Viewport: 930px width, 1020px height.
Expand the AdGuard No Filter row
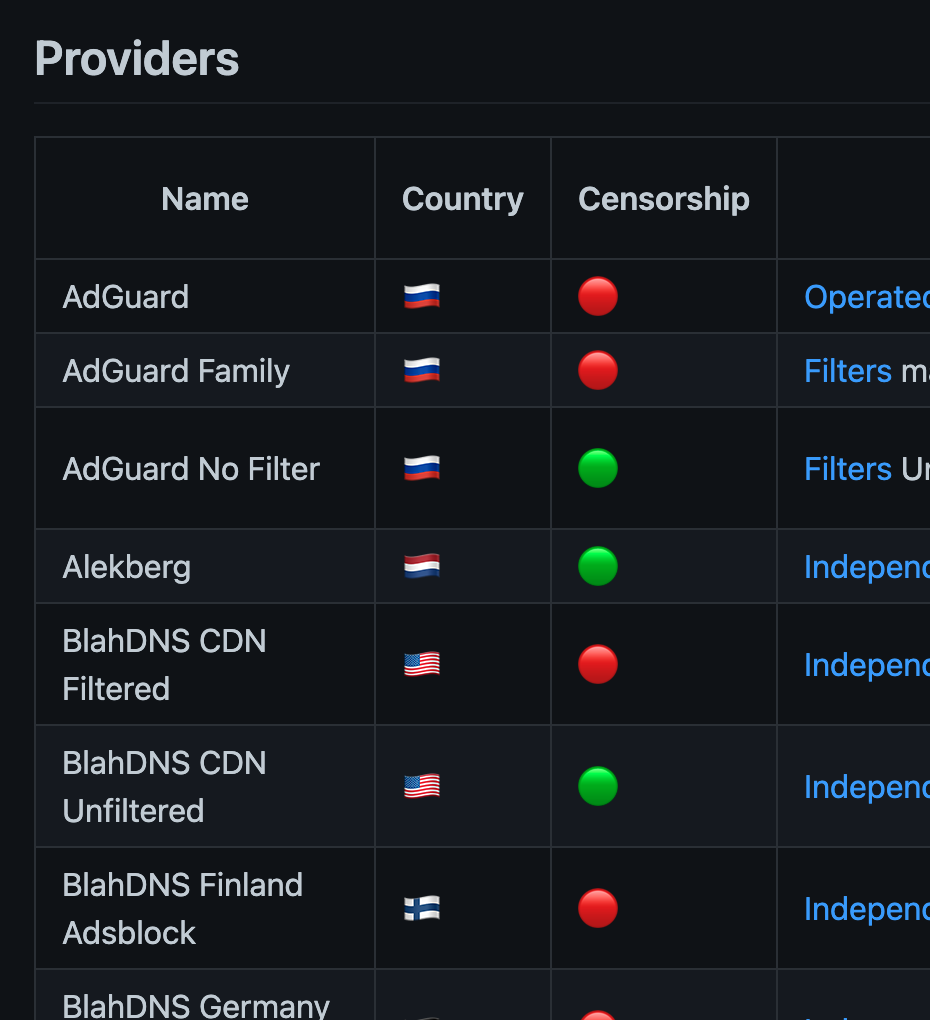[x=190, y=468]
